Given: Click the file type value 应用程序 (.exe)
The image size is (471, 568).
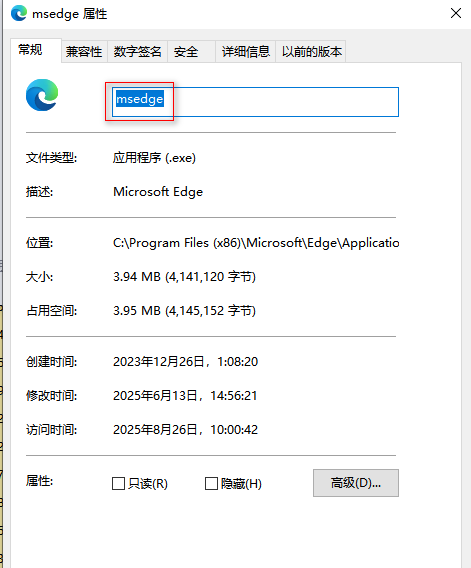Looking at the screenshot, I should tap(154, 158).
